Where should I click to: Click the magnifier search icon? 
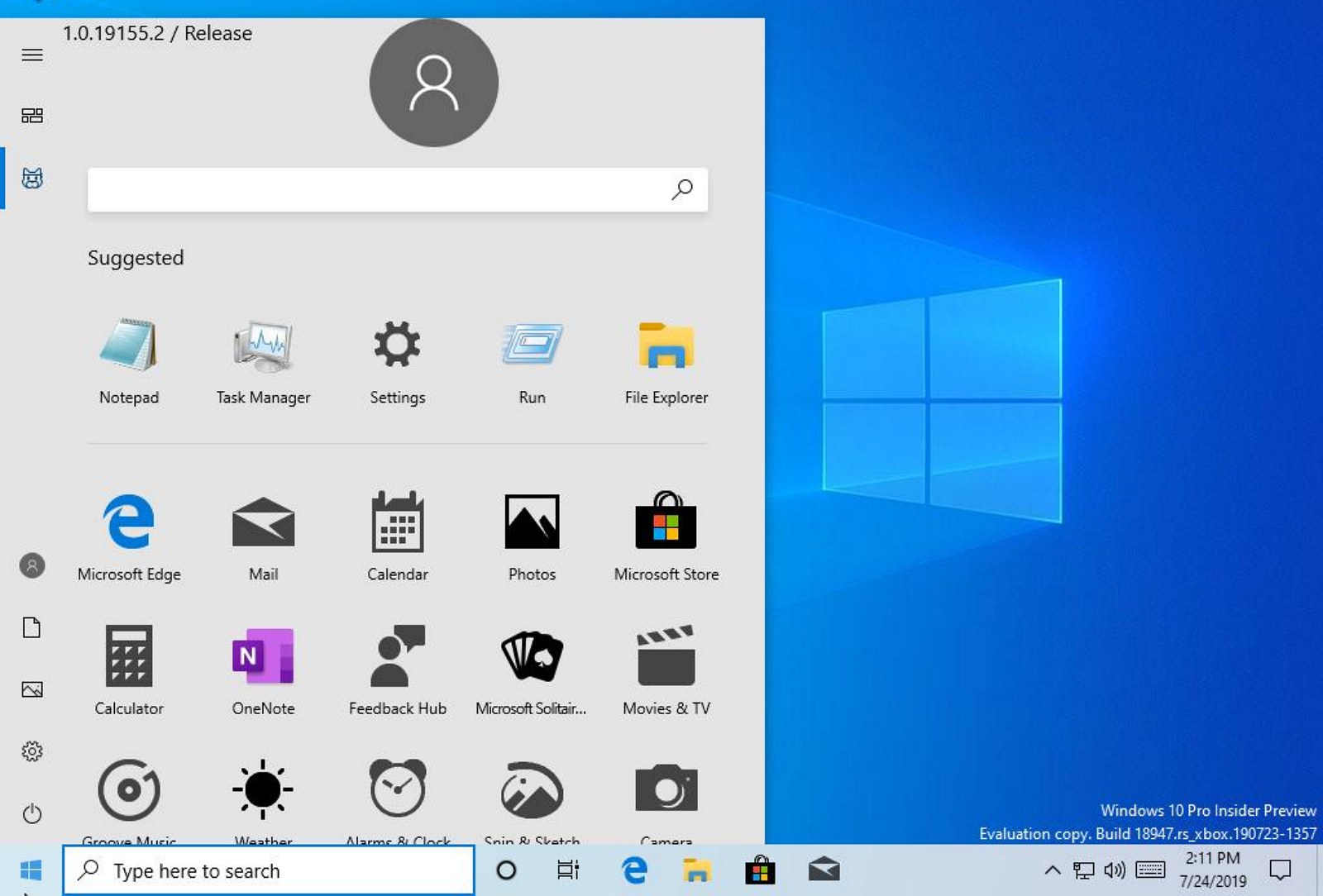tap(682, 189)
